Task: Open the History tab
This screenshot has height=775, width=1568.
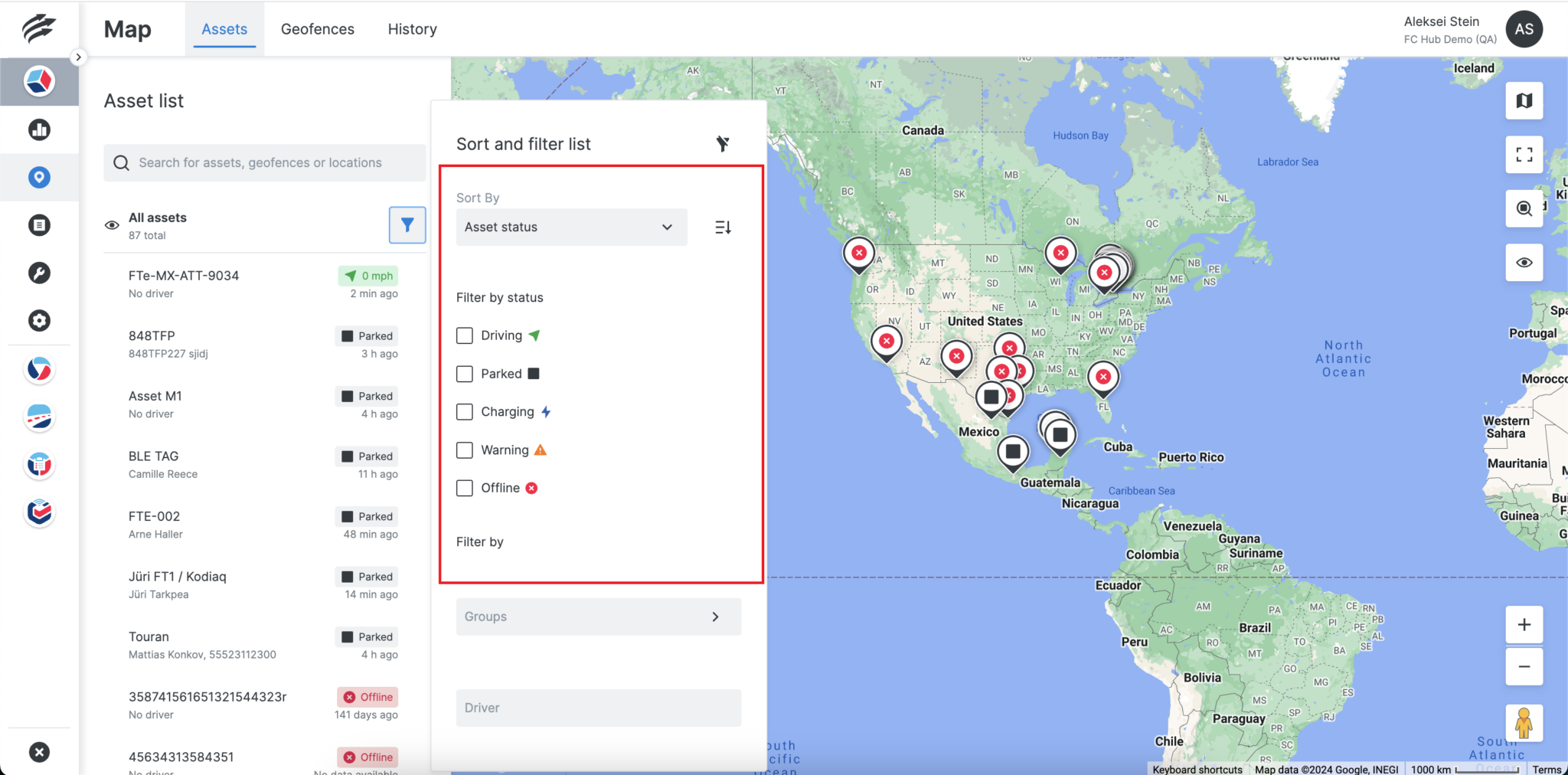Action: click(x=412, y=28)
